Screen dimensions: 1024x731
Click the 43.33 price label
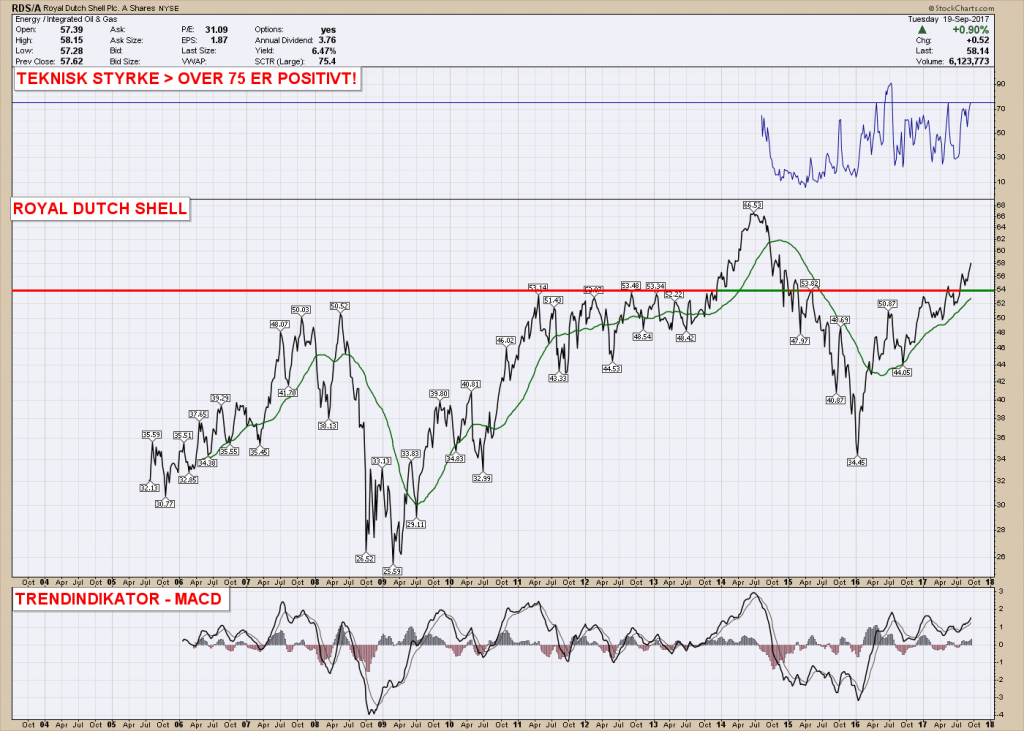(x=558, y=378)
